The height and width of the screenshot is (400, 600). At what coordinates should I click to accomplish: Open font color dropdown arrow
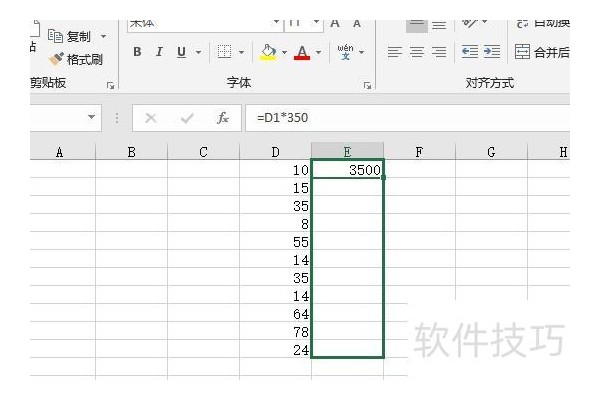[x=318, y=52]
